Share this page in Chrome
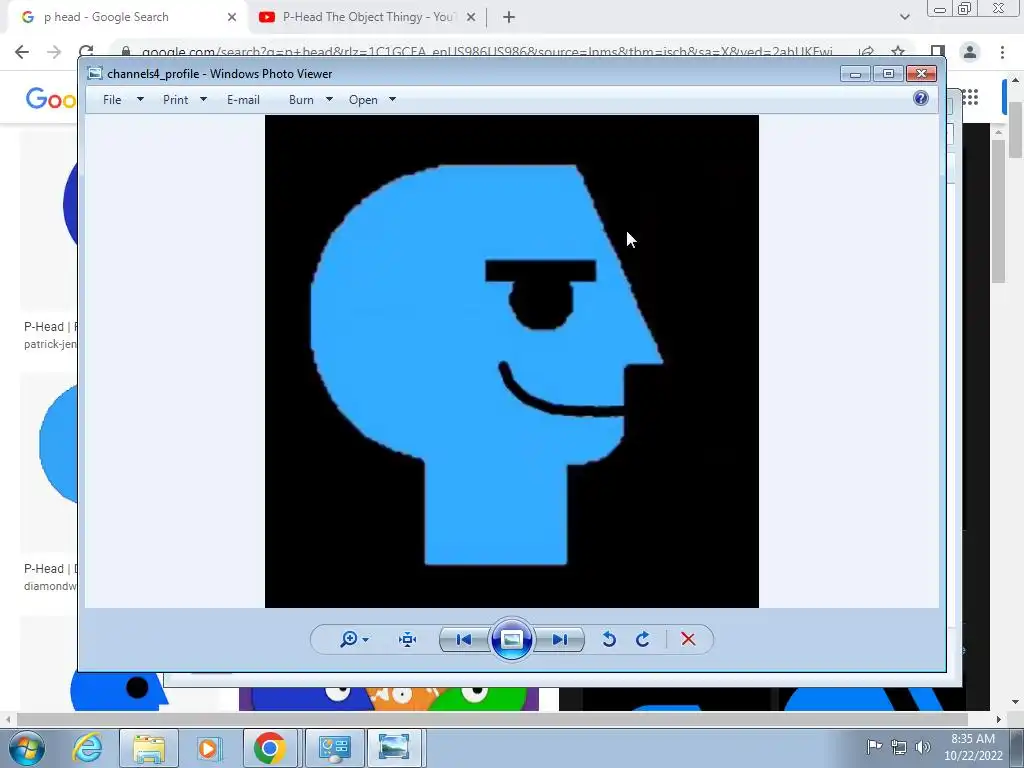1024x768 pixels. point(867,51)
